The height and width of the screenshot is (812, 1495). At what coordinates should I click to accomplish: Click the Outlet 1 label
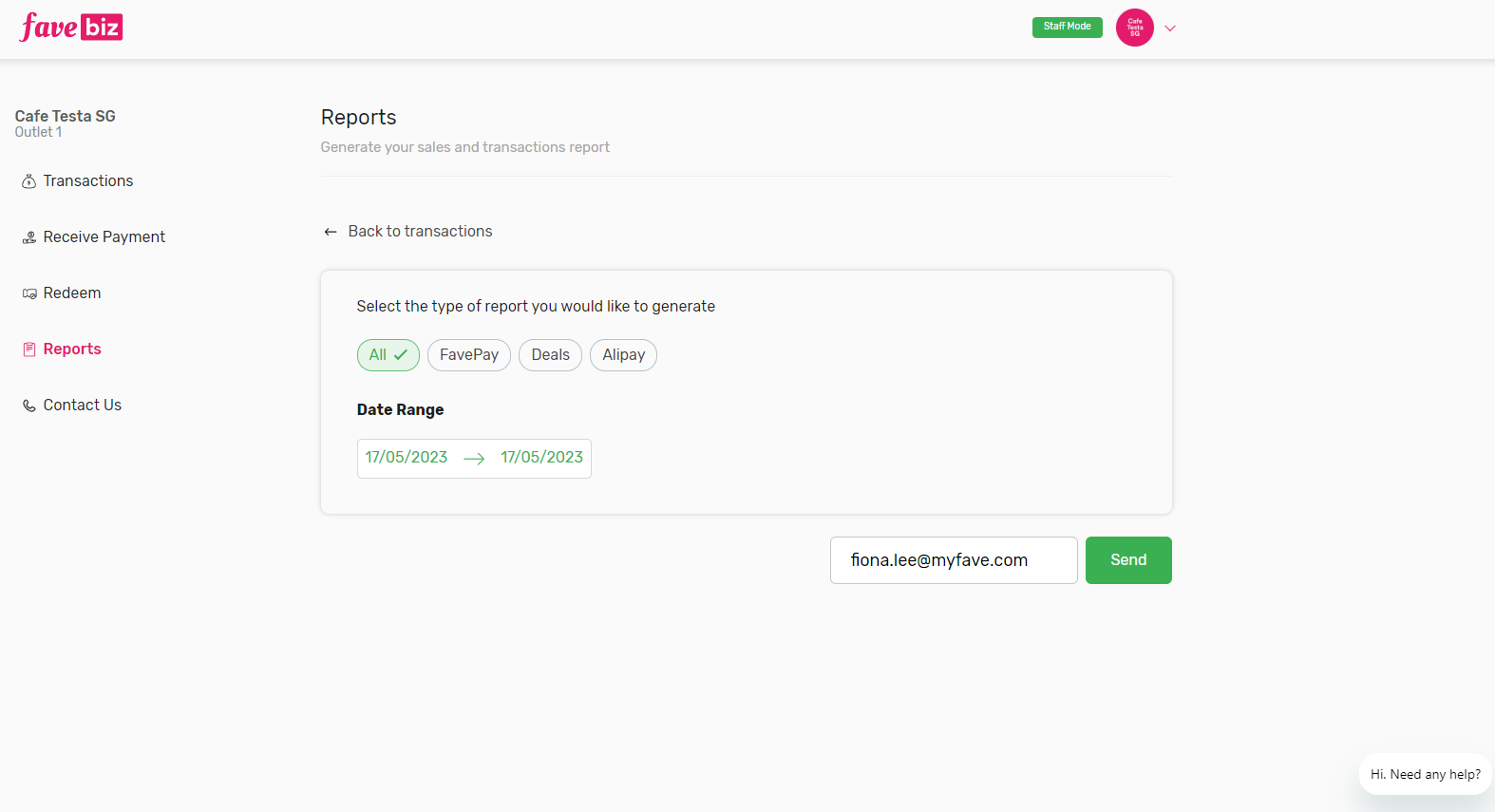click(39, 132)
